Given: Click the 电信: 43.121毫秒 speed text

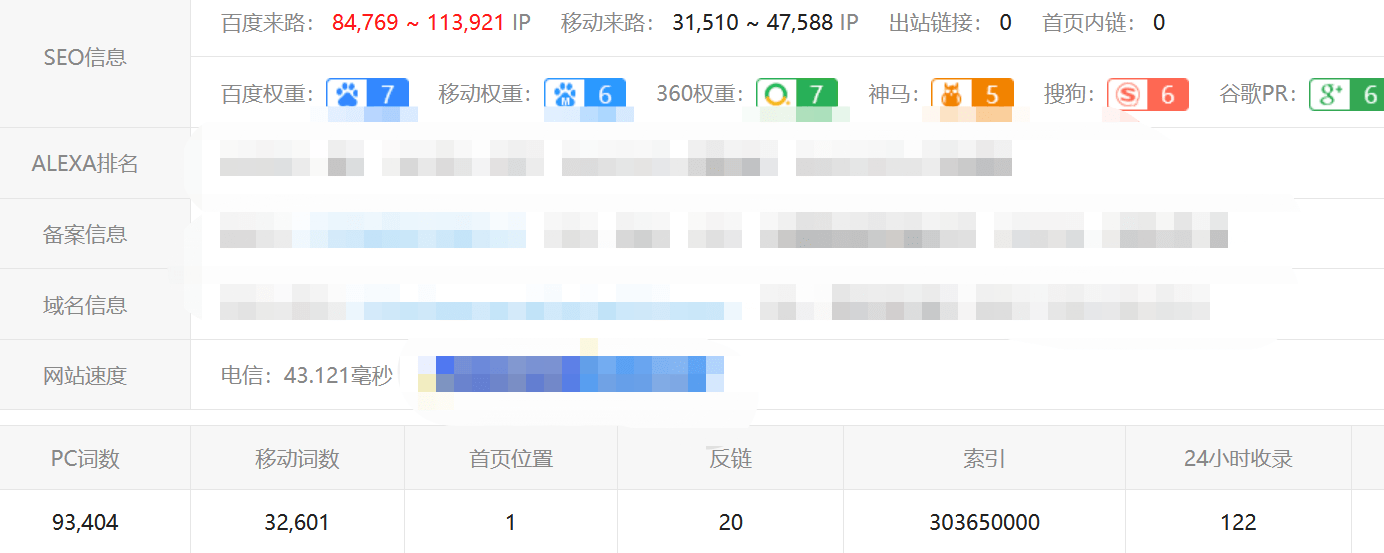Looking at the screenshot, I should click(307, 376).
